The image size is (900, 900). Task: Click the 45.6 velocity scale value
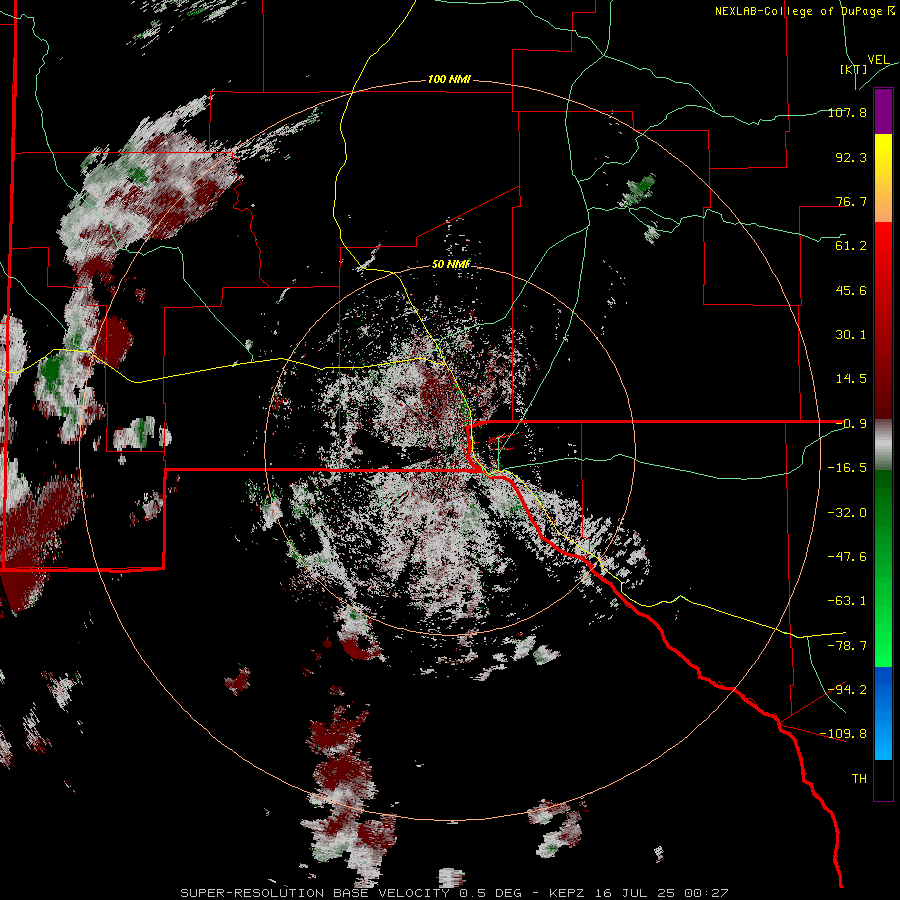click(851, 290)
